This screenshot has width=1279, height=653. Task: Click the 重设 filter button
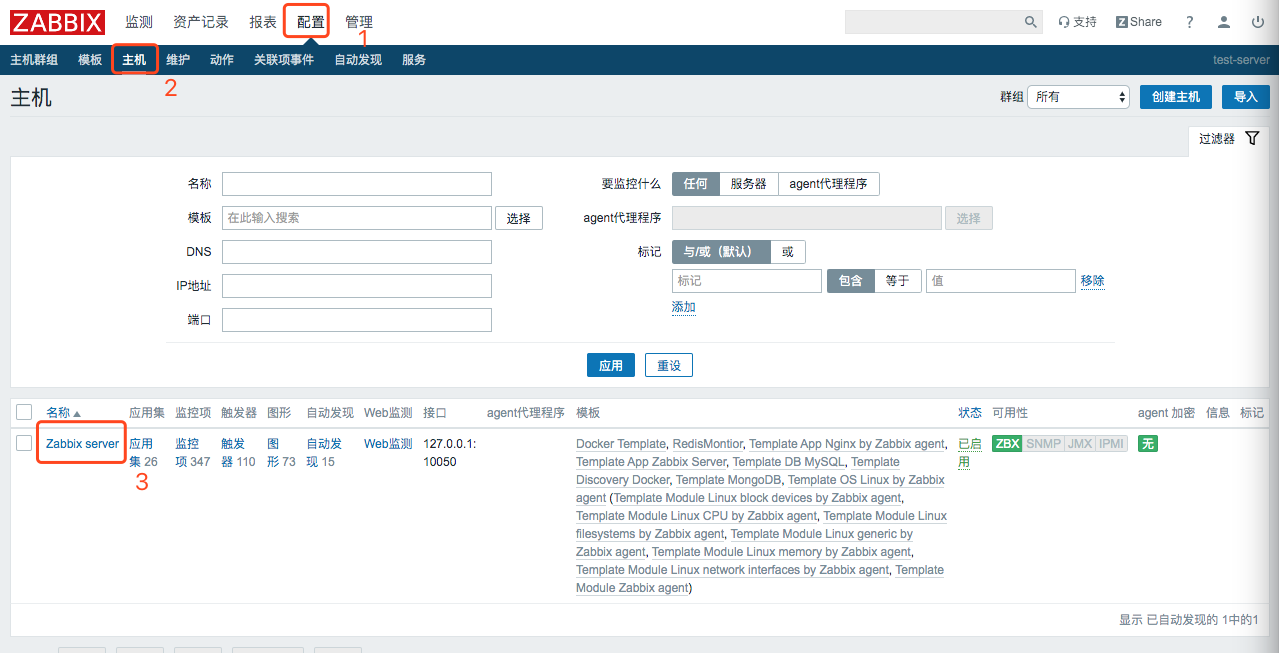(669, 366)
